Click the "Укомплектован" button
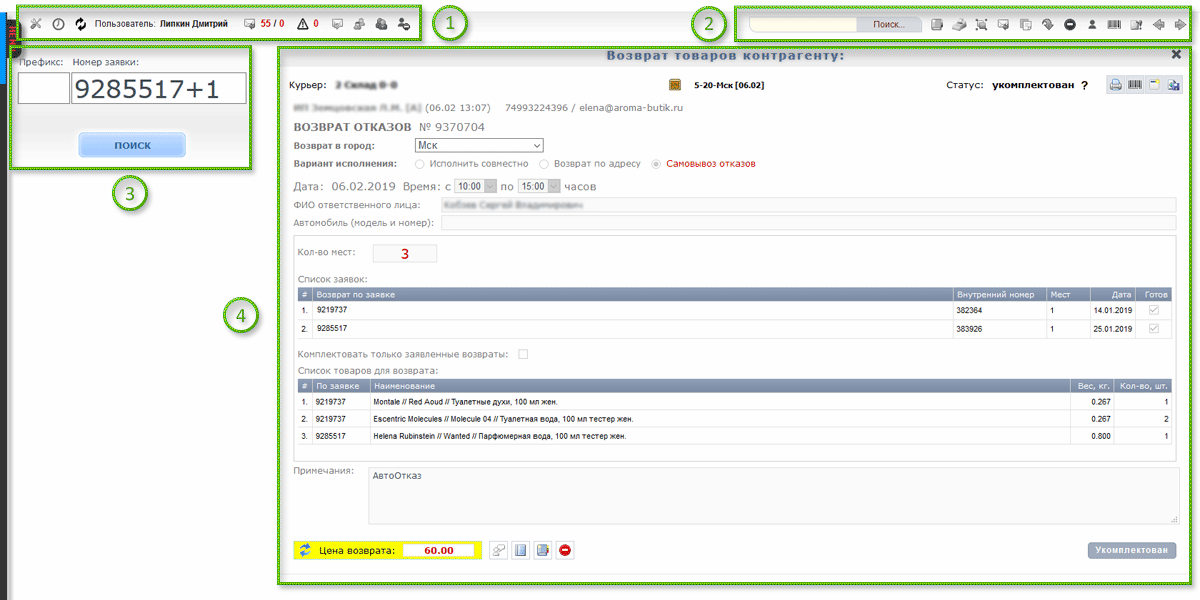The height and width of the screenshot is (600, 1200). pos(1131,550)
